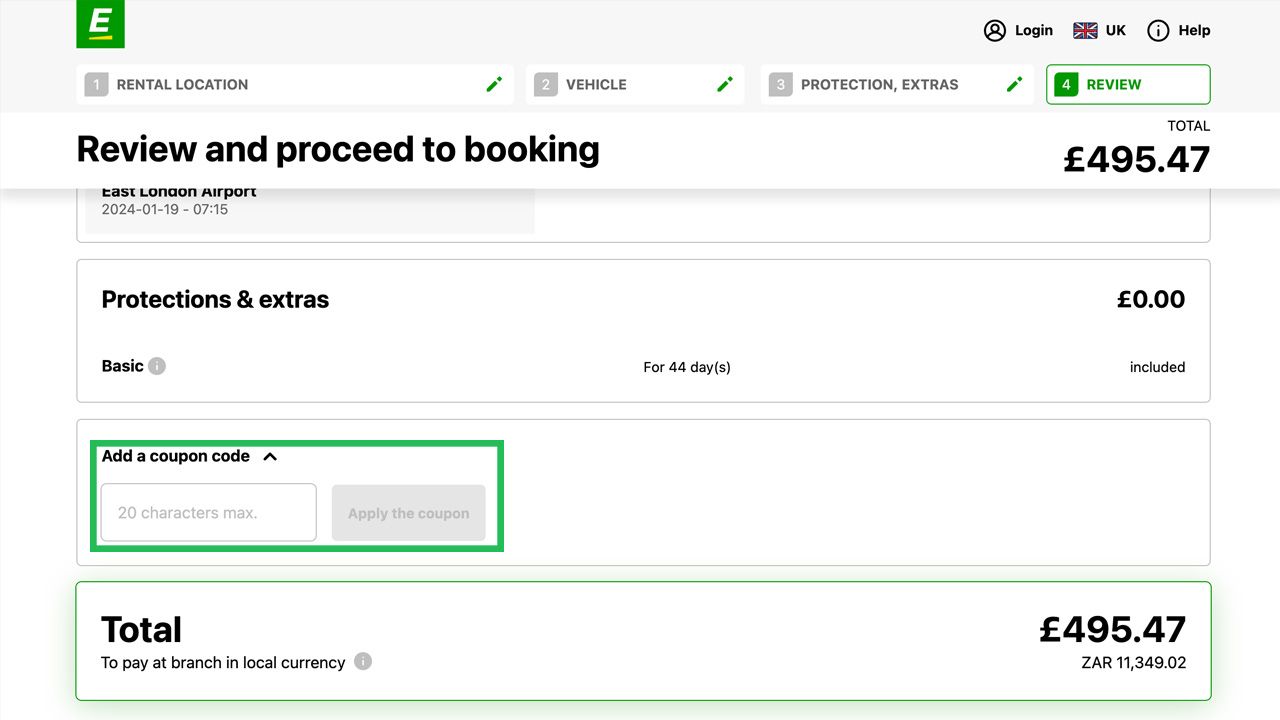Screen dimensions: 1280x720
Task: Show info for Basic protection
Action: [x=157, y=366]
